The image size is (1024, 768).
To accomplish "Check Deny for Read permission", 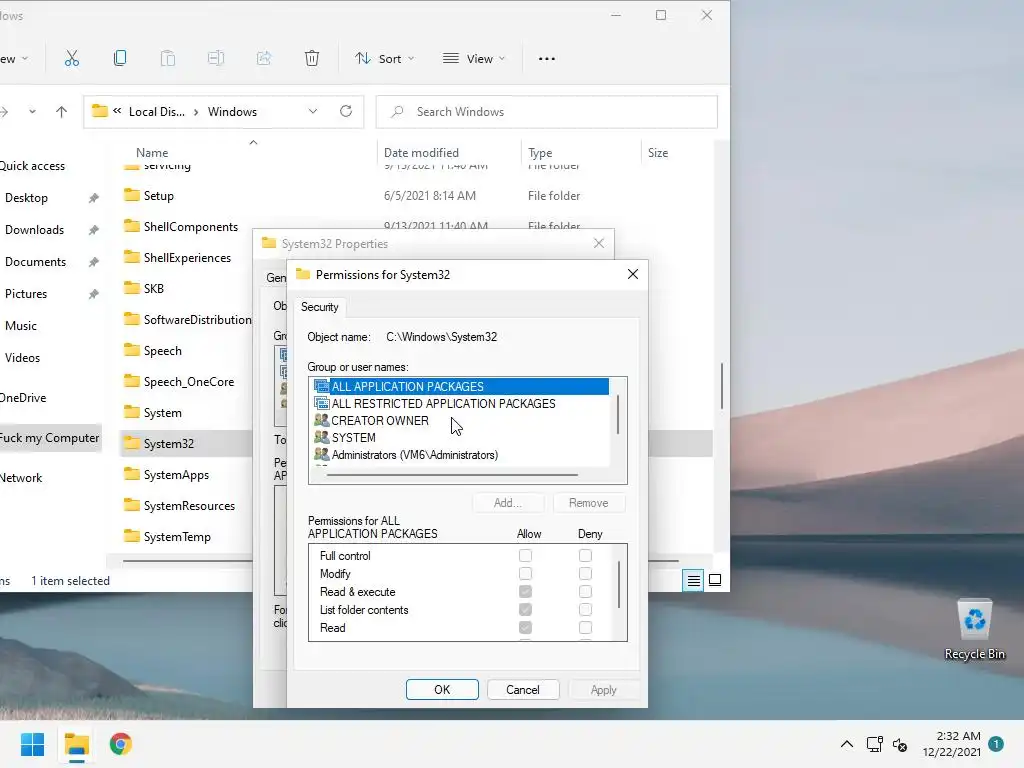I will click(585, 628).
